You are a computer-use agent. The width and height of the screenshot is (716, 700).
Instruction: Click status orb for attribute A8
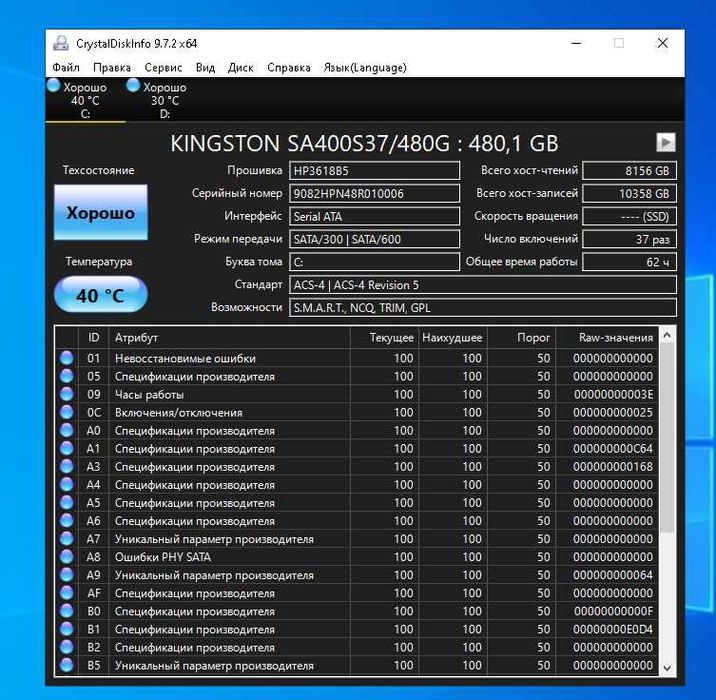point(67,557)
